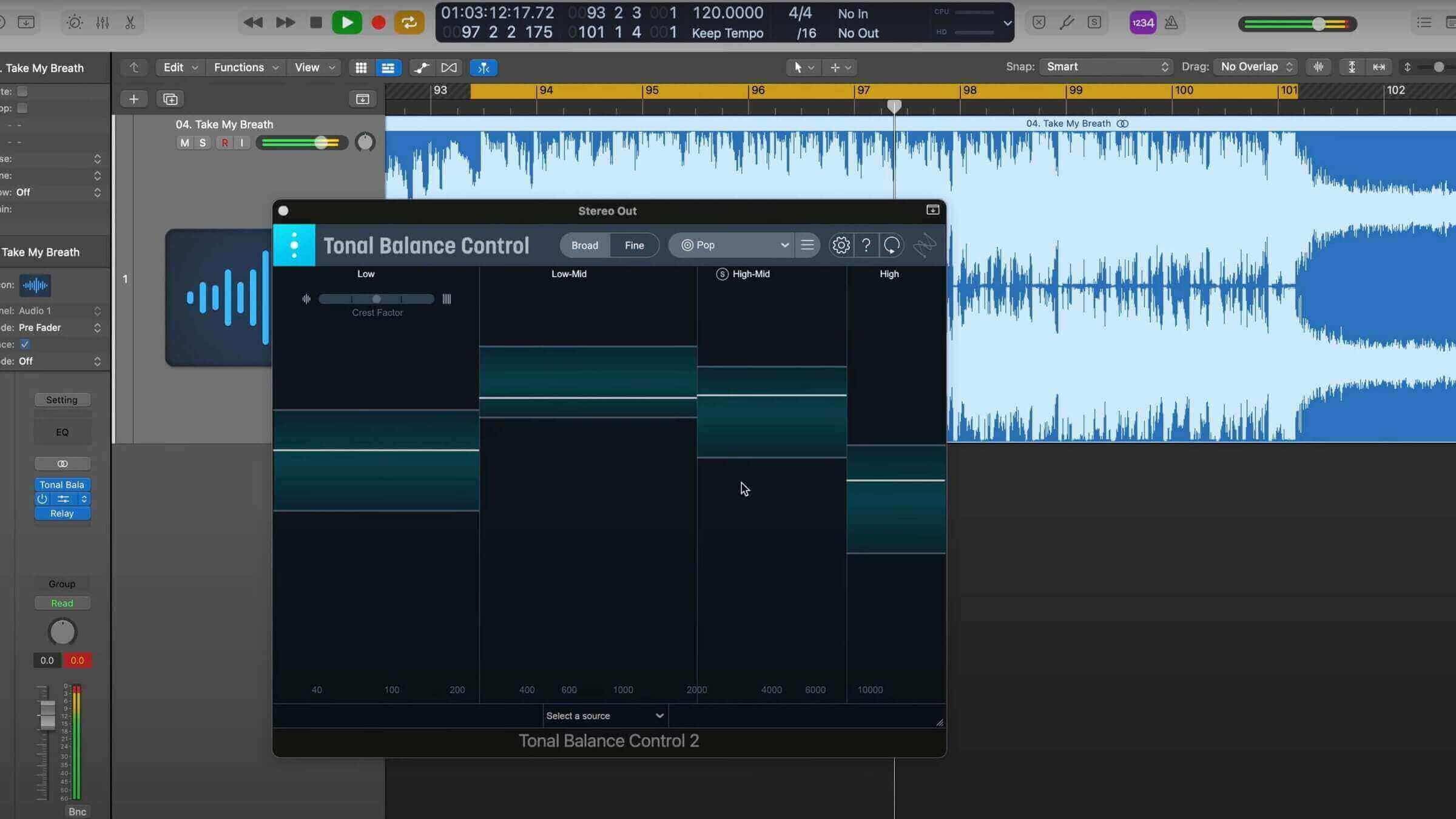Click the rewind transport button
Screen dimensions: 1456x819
(253, 22)
